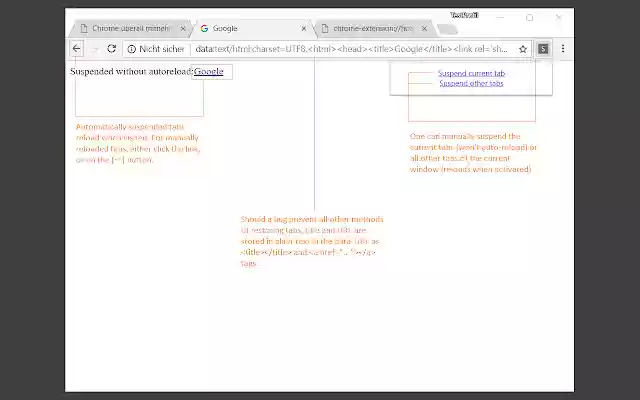Click the Google link on the page
Image resolution: width=640 pixels, height=400 pixels.
209,71
